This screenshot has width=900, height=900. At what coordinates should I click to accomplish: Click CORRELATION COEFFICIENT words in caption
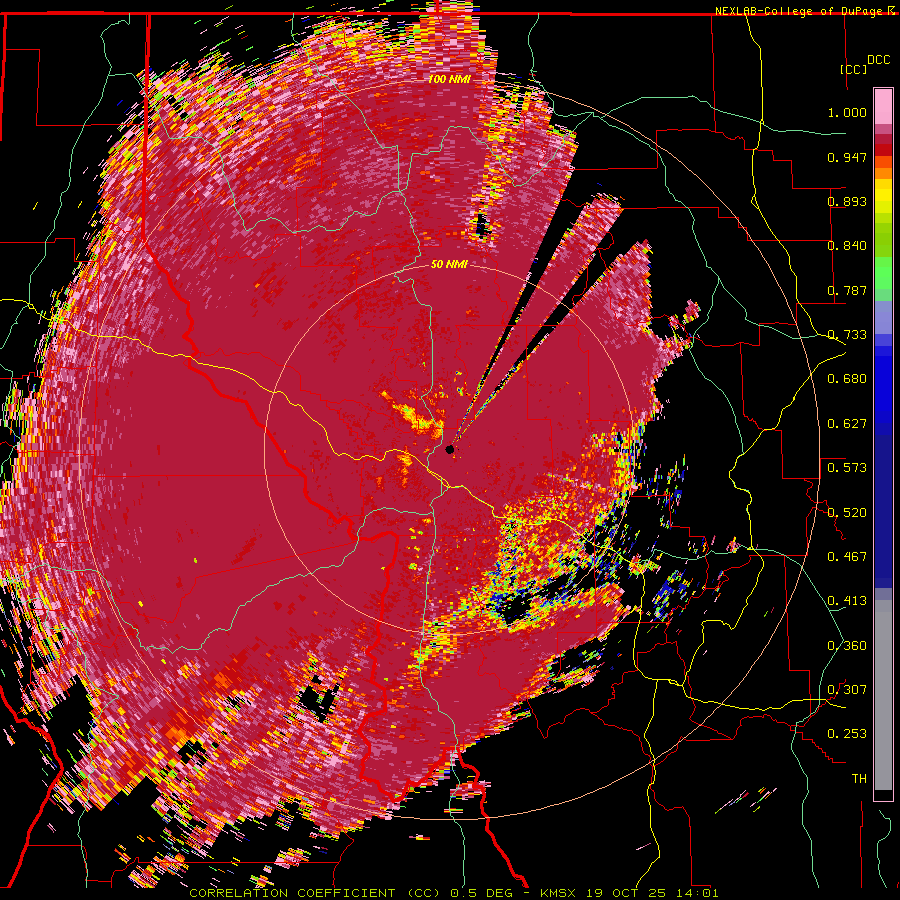292,893
